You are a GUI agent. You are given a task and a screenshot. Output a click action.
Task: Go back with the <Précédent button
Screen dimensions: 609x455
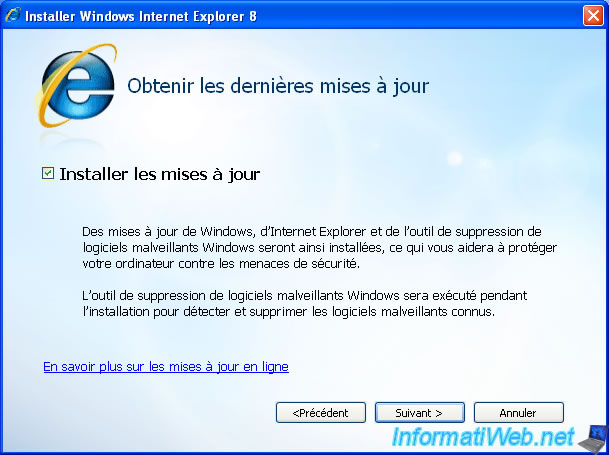point(321,413)
